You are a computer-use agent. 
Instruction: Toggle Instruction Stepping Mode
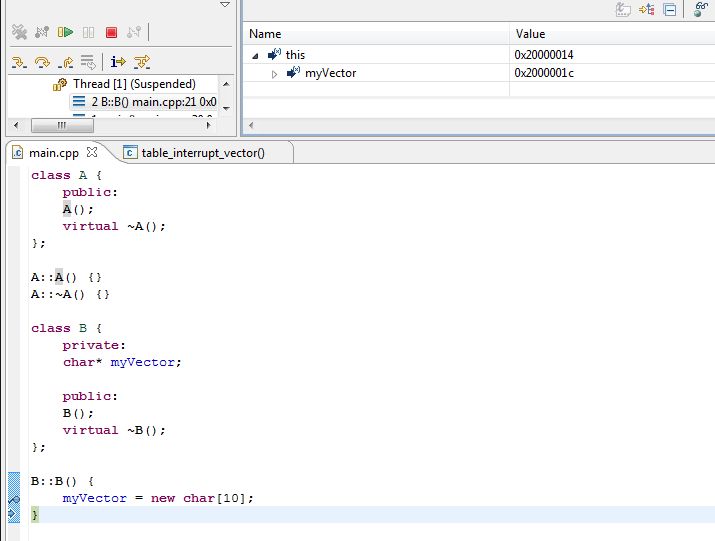tap(118, 62)
